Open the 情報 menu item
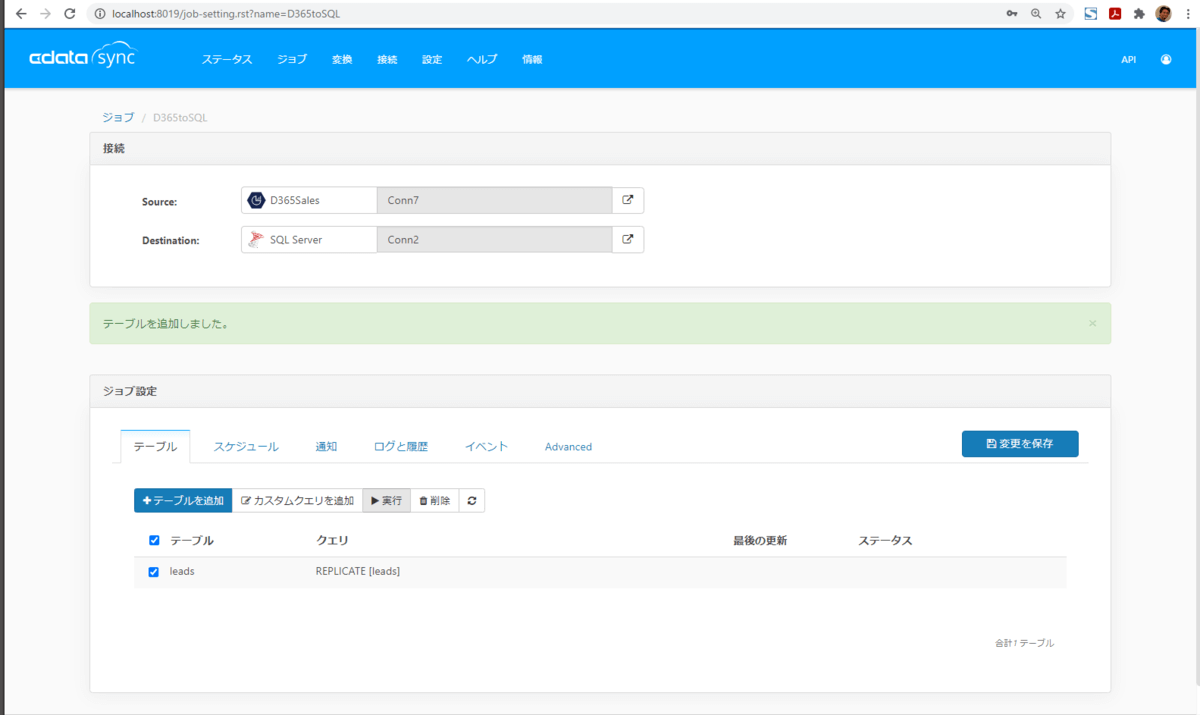The image size is (1200, 715). (x=532, y=59)
